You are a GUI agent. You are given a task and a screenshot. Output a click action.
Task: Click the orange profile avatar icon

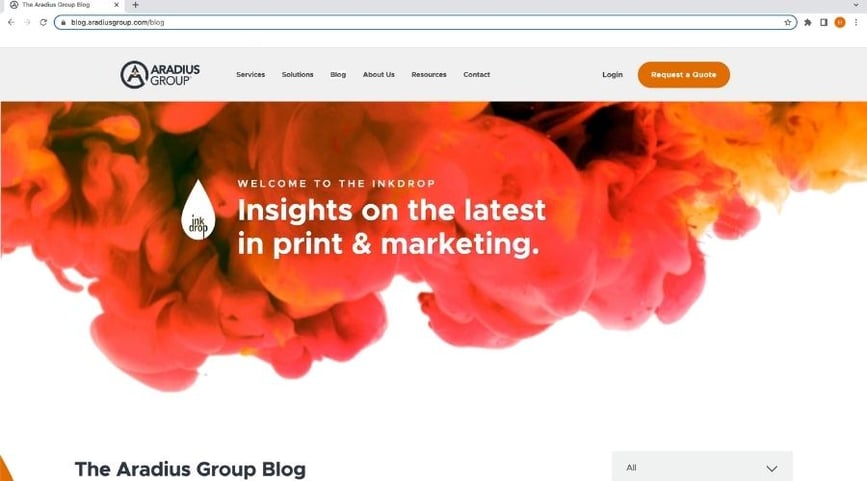840,23
